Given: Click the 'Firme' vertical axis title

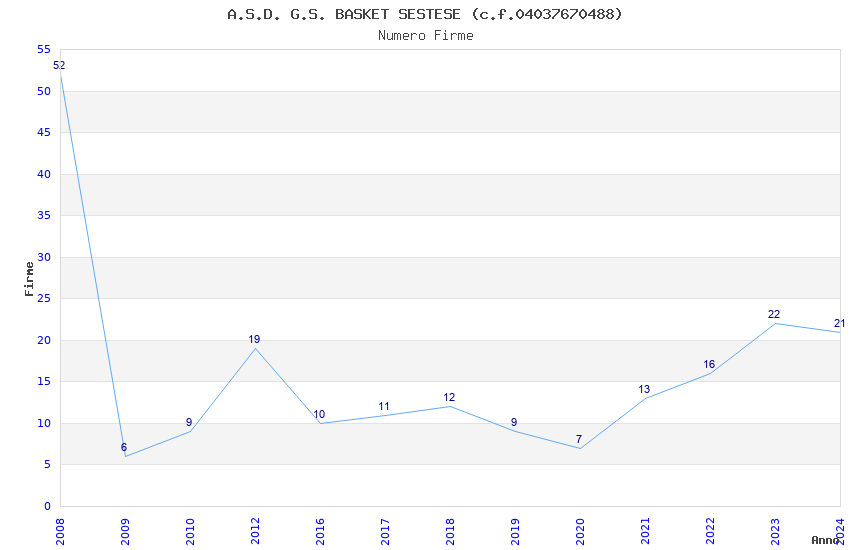Looking at the screenshot, I should point(29,279).
